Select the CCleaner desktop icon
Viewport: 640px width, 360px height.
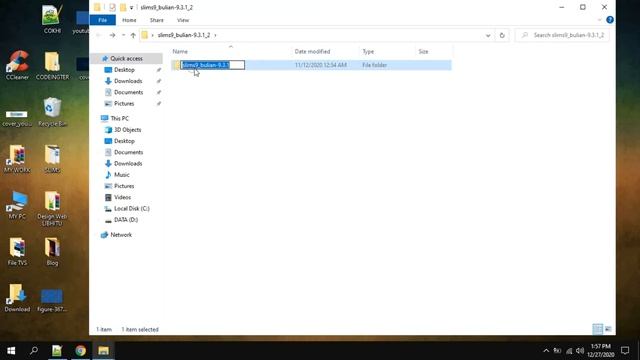(18, 65)
